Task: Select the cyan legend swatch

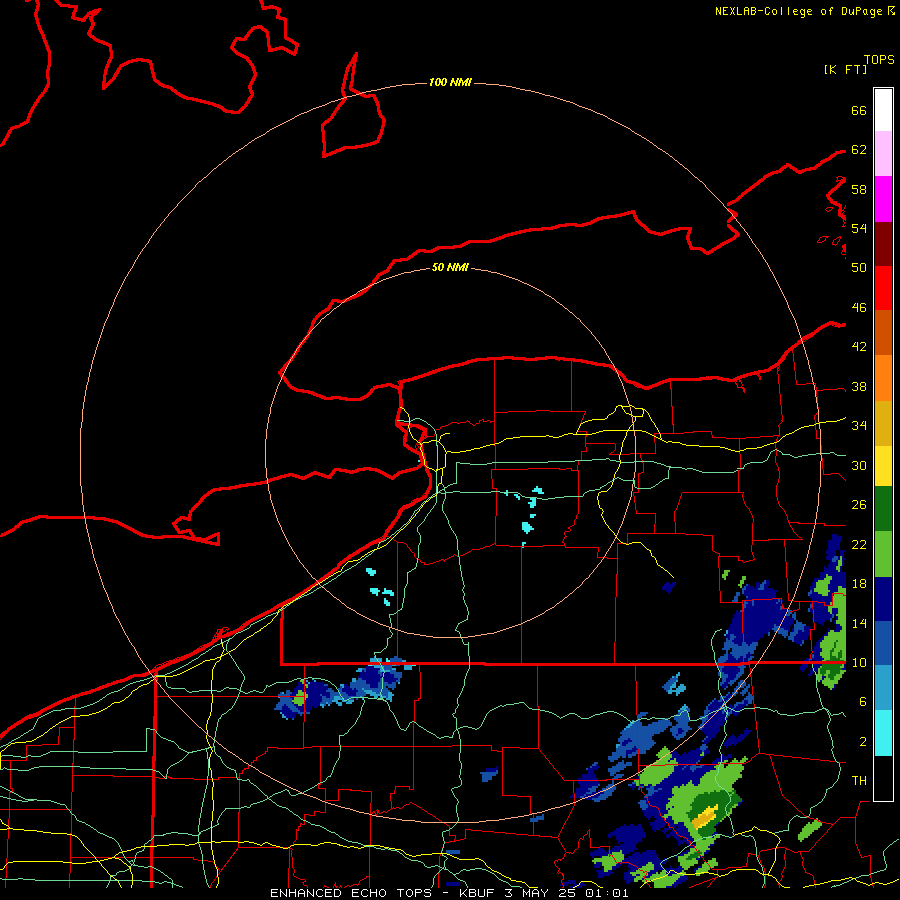Action: (x=883, y=733)
